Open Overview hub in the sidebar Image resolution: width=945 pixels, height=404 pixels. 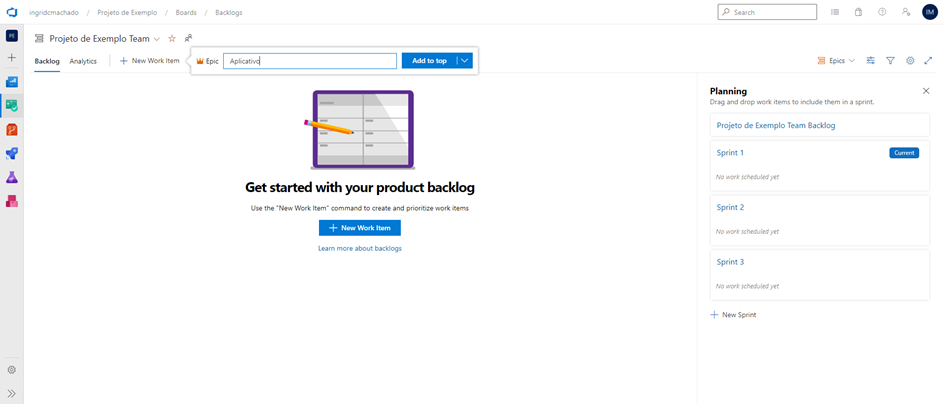point(11,81)
